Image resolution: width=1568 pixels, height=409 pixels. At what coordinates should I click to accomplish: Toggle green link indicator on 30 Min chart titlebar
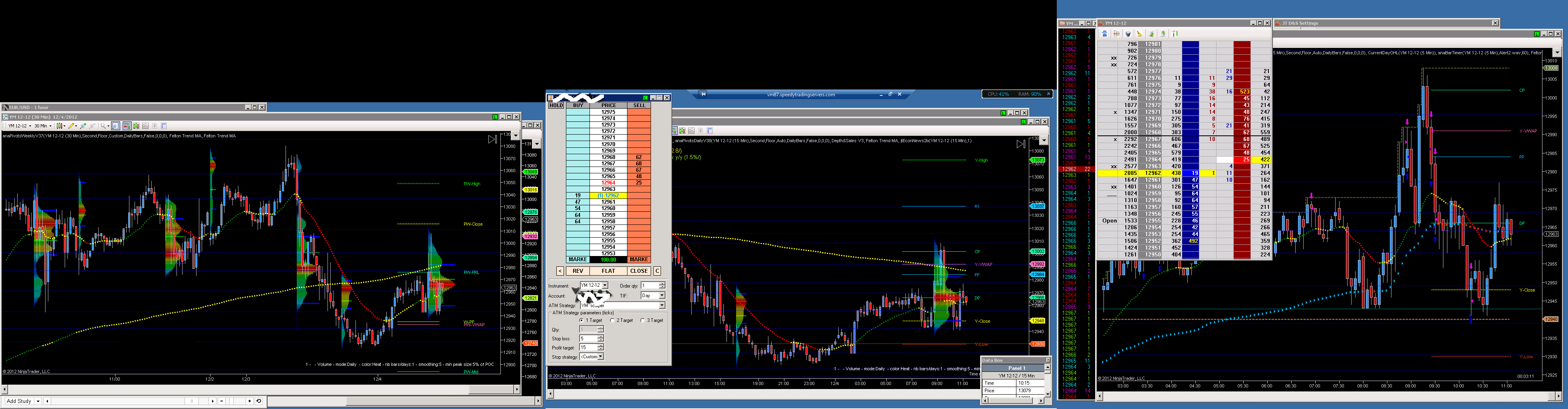click(x=495, y=117)
